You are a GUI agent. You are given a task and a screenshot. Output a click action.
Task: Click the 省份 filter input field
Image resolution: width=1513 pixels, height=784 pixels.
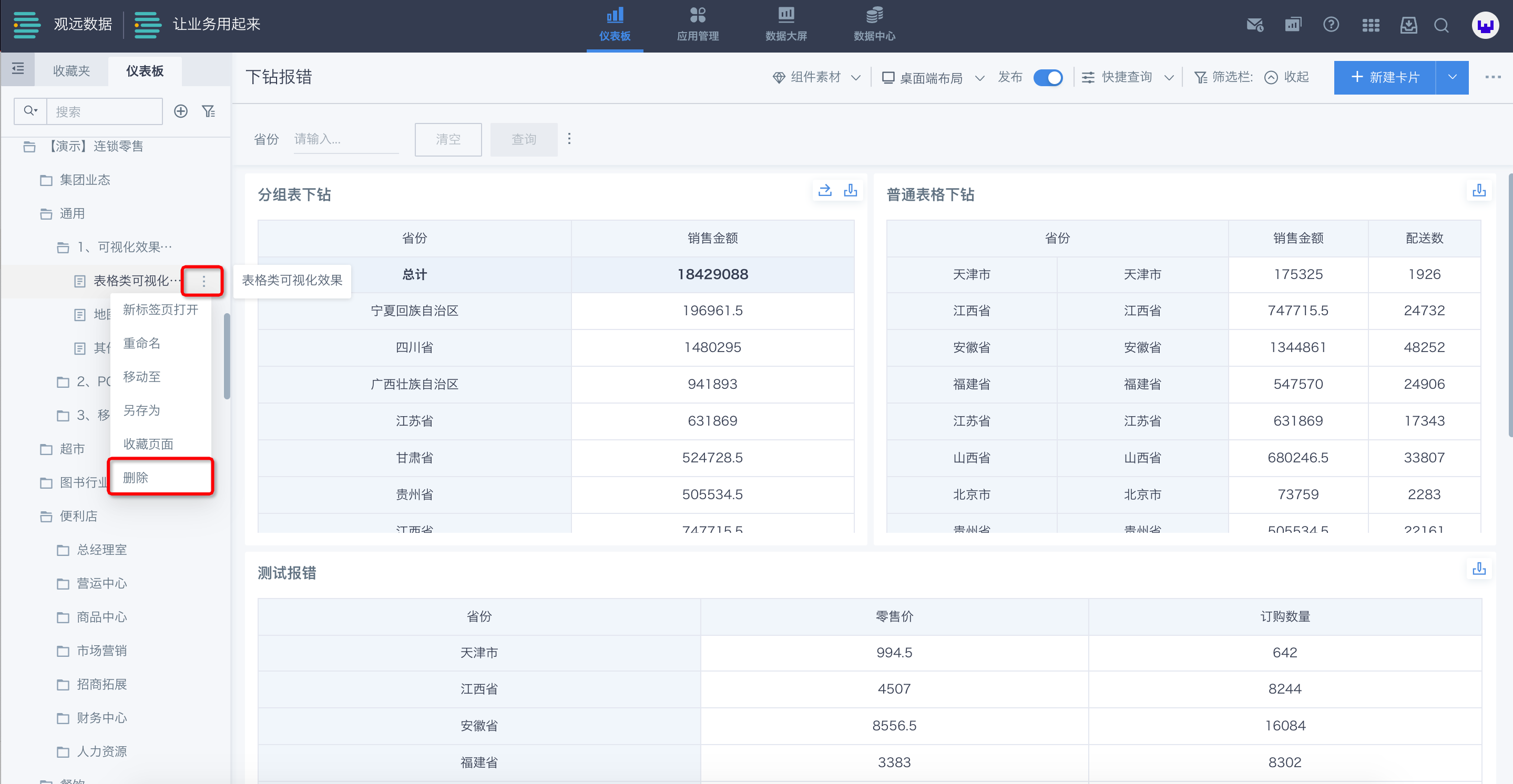(346, 140)
